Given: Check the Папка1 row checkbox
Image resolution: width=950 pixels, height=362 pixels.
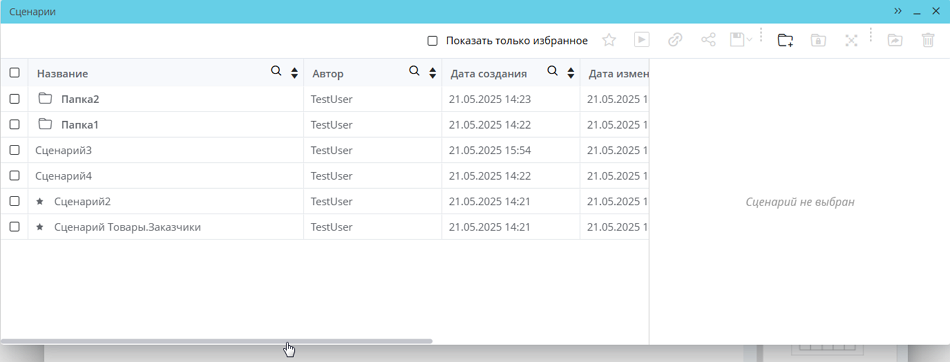Looking at the screenshot, I should (x=15, y=124).
